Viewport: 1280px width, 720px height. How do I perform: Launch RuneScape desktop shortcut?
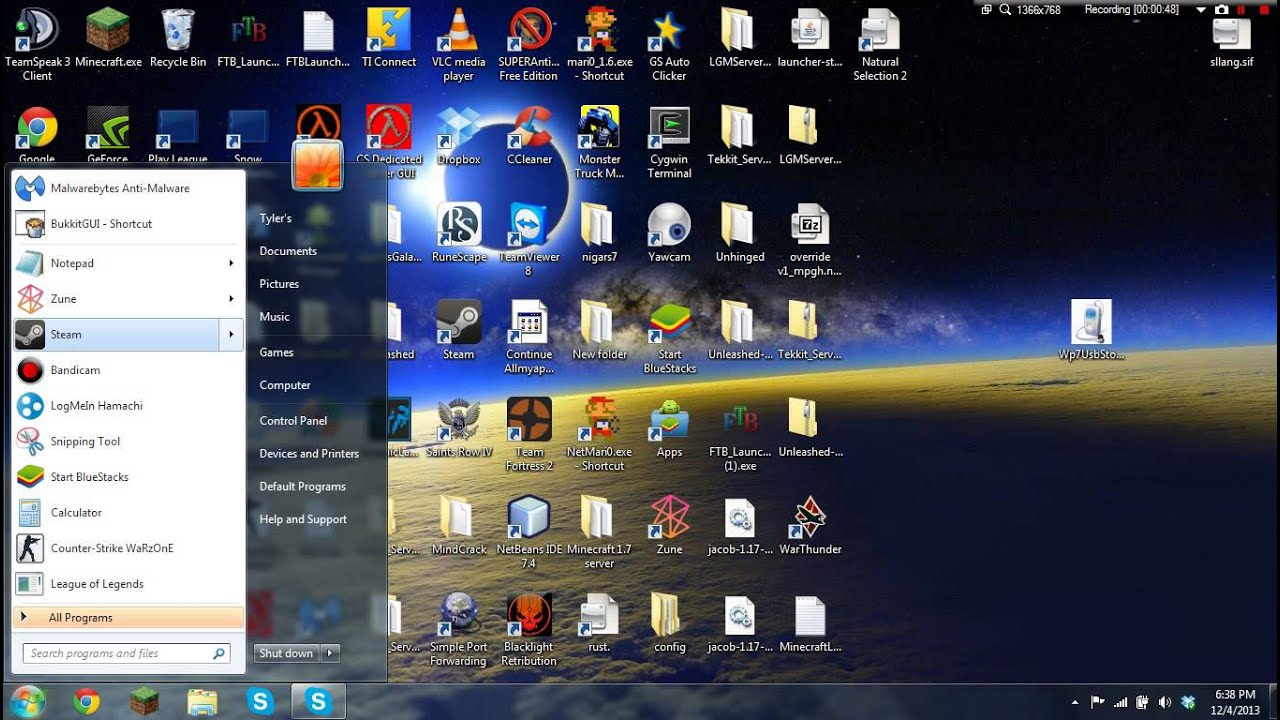tap(459, 232)
